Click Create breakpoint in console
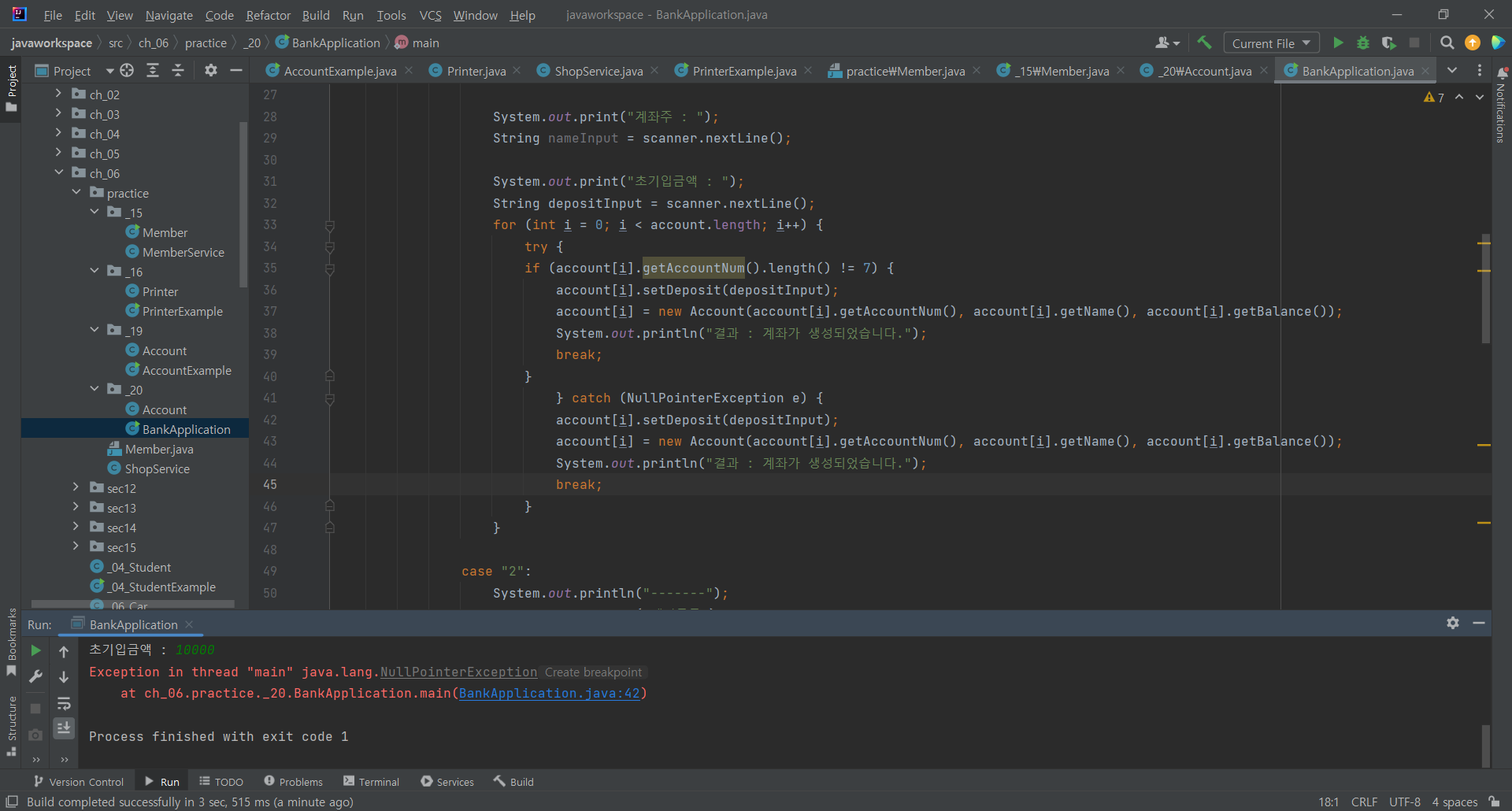This screenshot has width=1512, height=811. (593, 672)
